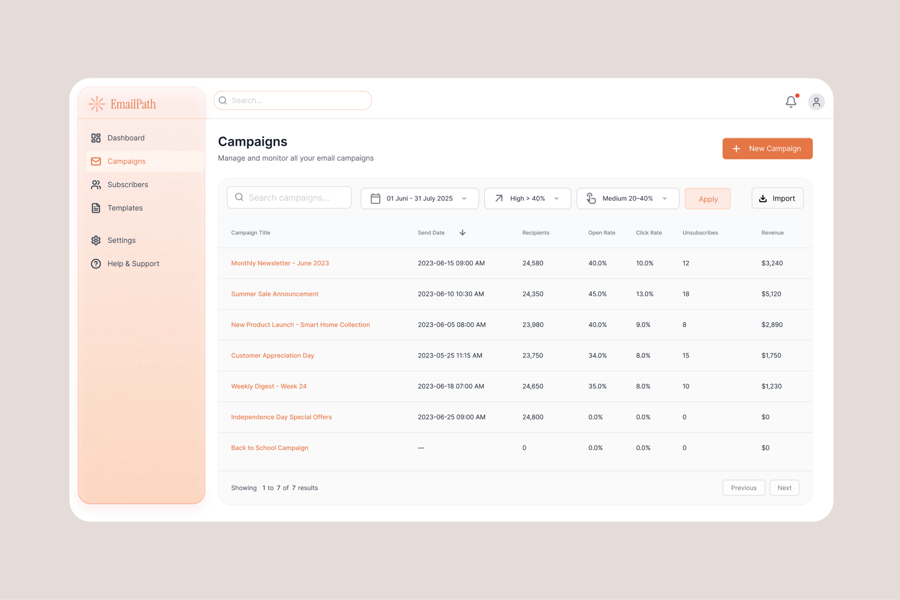Select Campaigns in the sidebar
The height and width of the screenshot is (600, 900).
point(126,161)
